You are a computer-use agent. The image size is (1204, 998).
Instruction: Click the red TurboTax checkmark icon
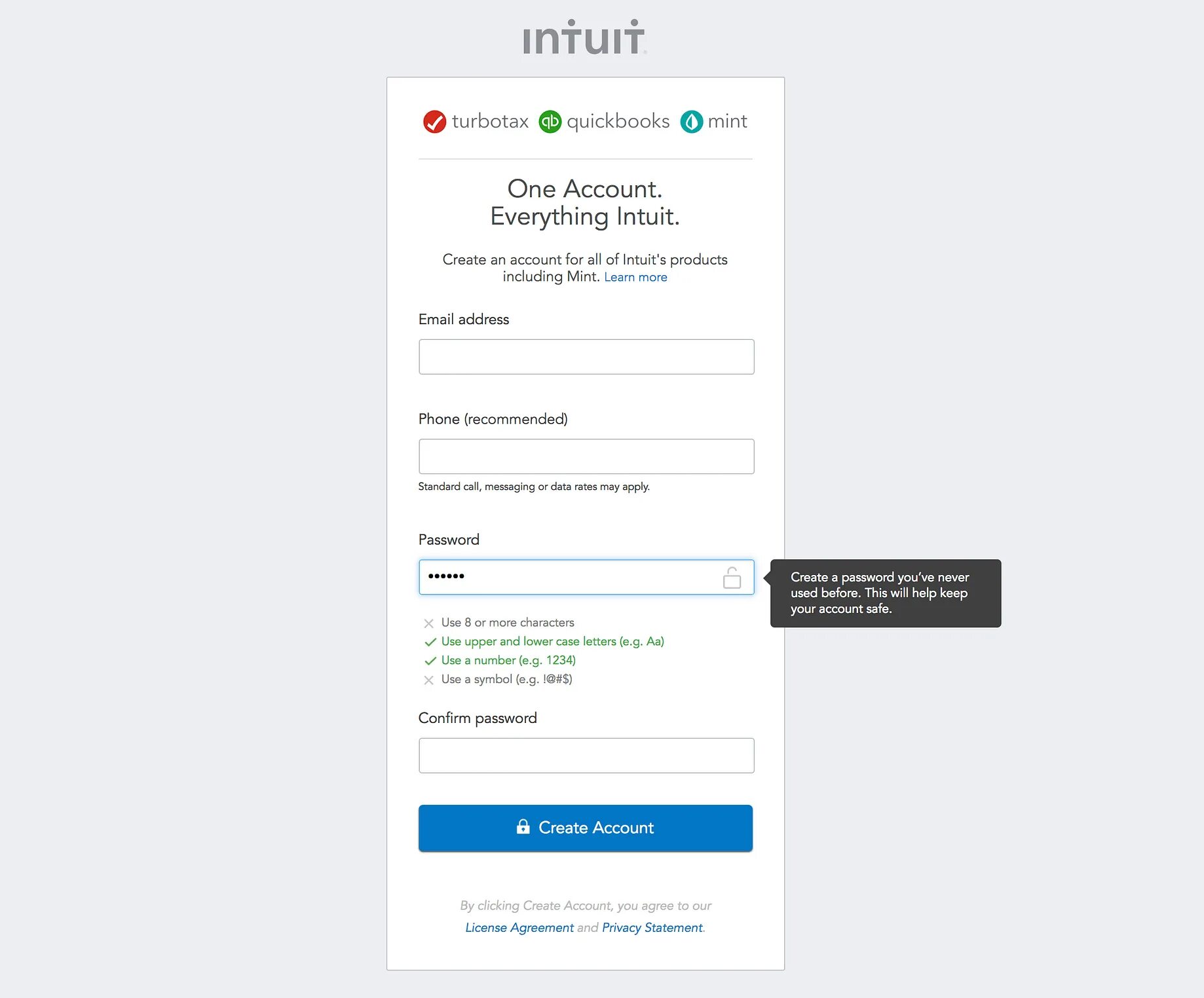click(434, 122)
